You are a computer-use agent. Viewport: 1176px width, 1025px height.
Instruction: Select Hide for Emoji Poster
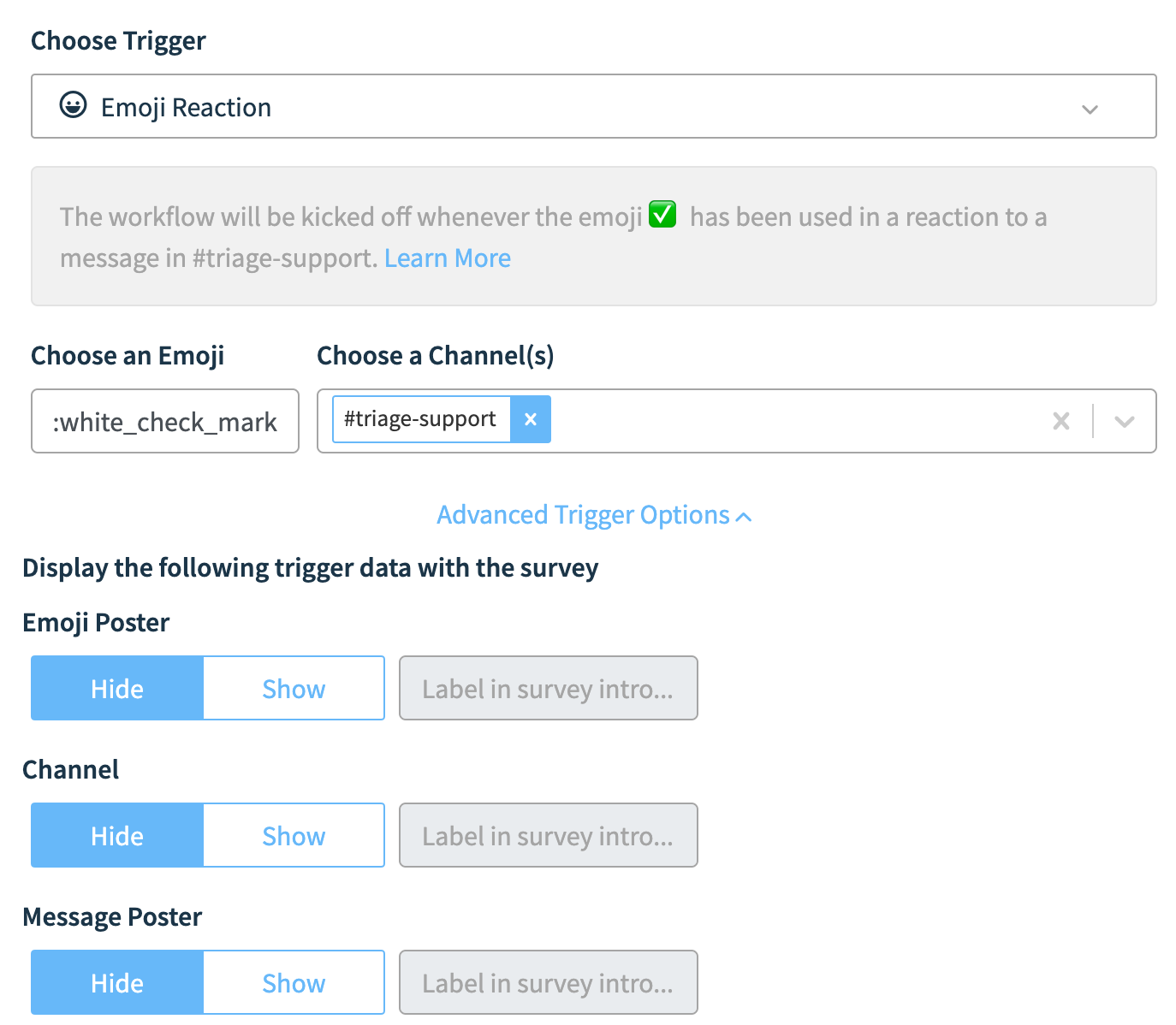click(x=117, y=688)
